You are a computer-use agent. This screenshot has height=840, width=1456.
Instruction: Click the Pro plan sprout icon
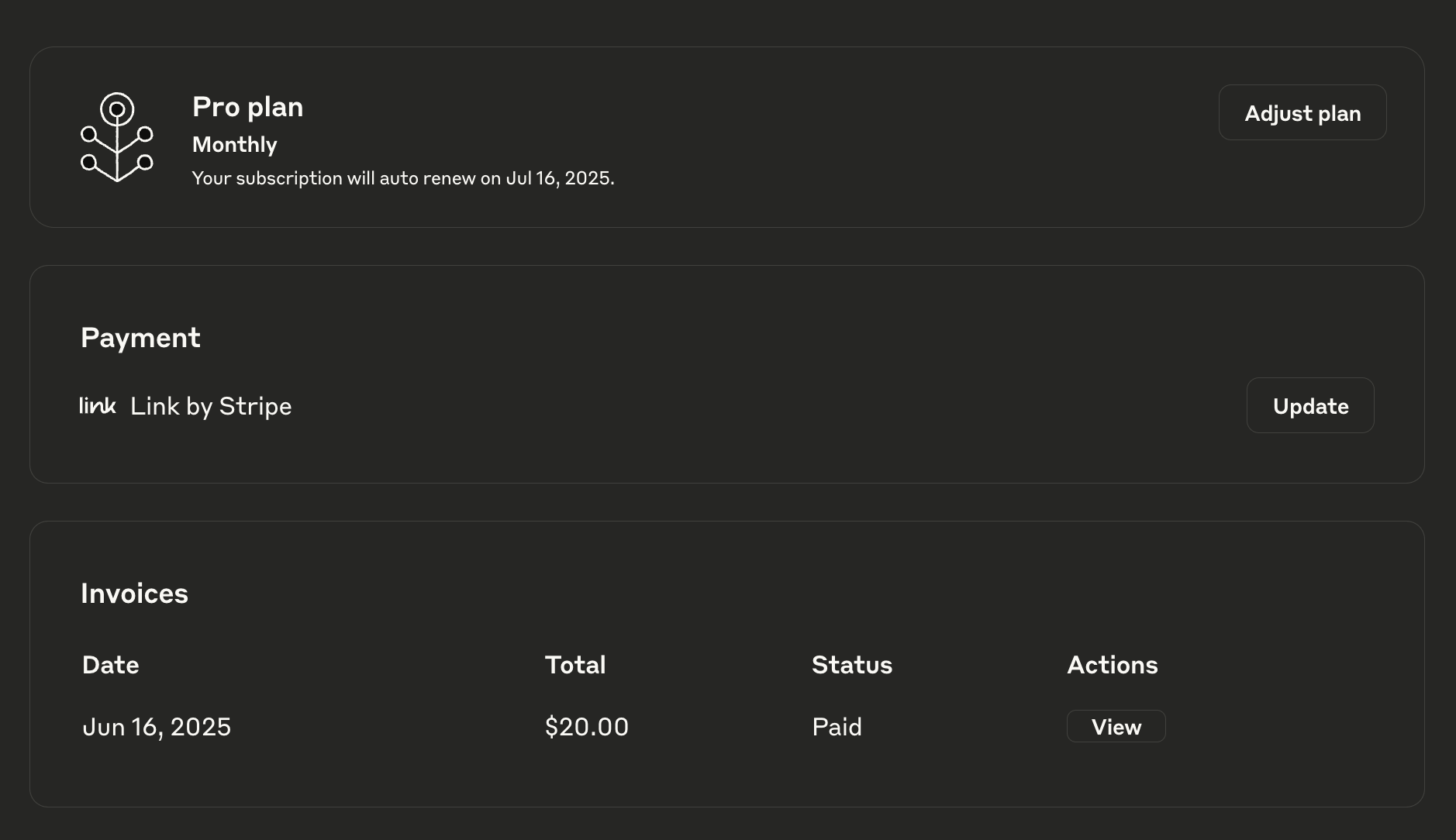coord(117,137)
